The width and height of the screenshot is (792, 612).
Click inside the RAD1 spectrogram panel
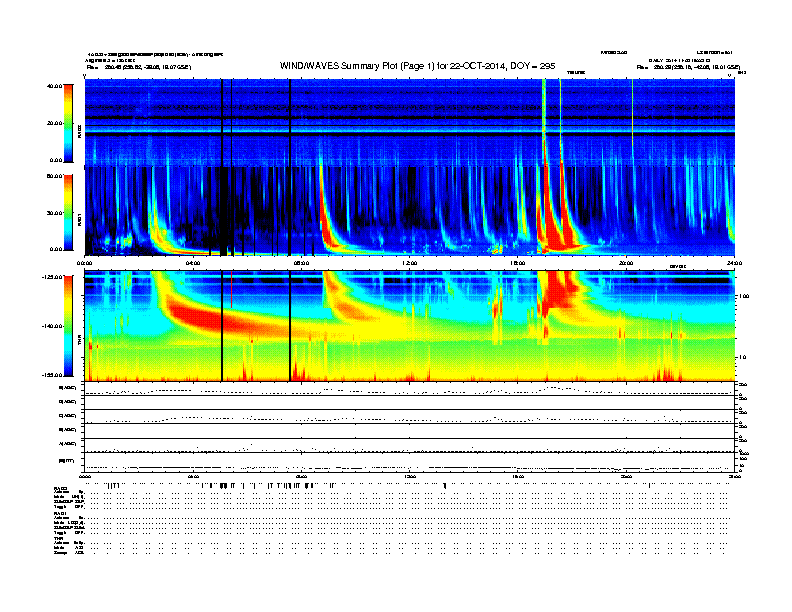coord(409,211)
